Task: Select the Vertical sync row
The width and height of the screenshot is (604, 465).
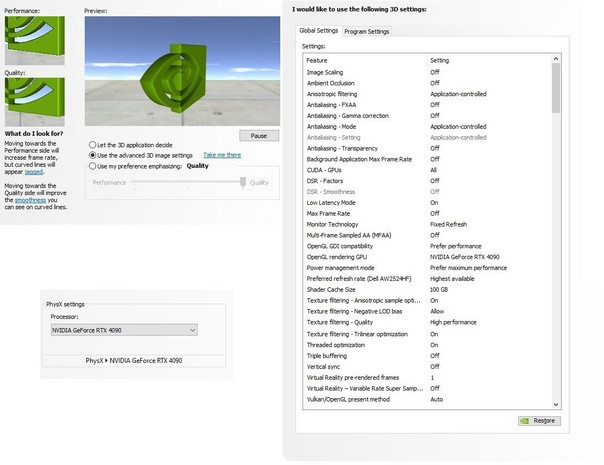Action: [428, 367]
